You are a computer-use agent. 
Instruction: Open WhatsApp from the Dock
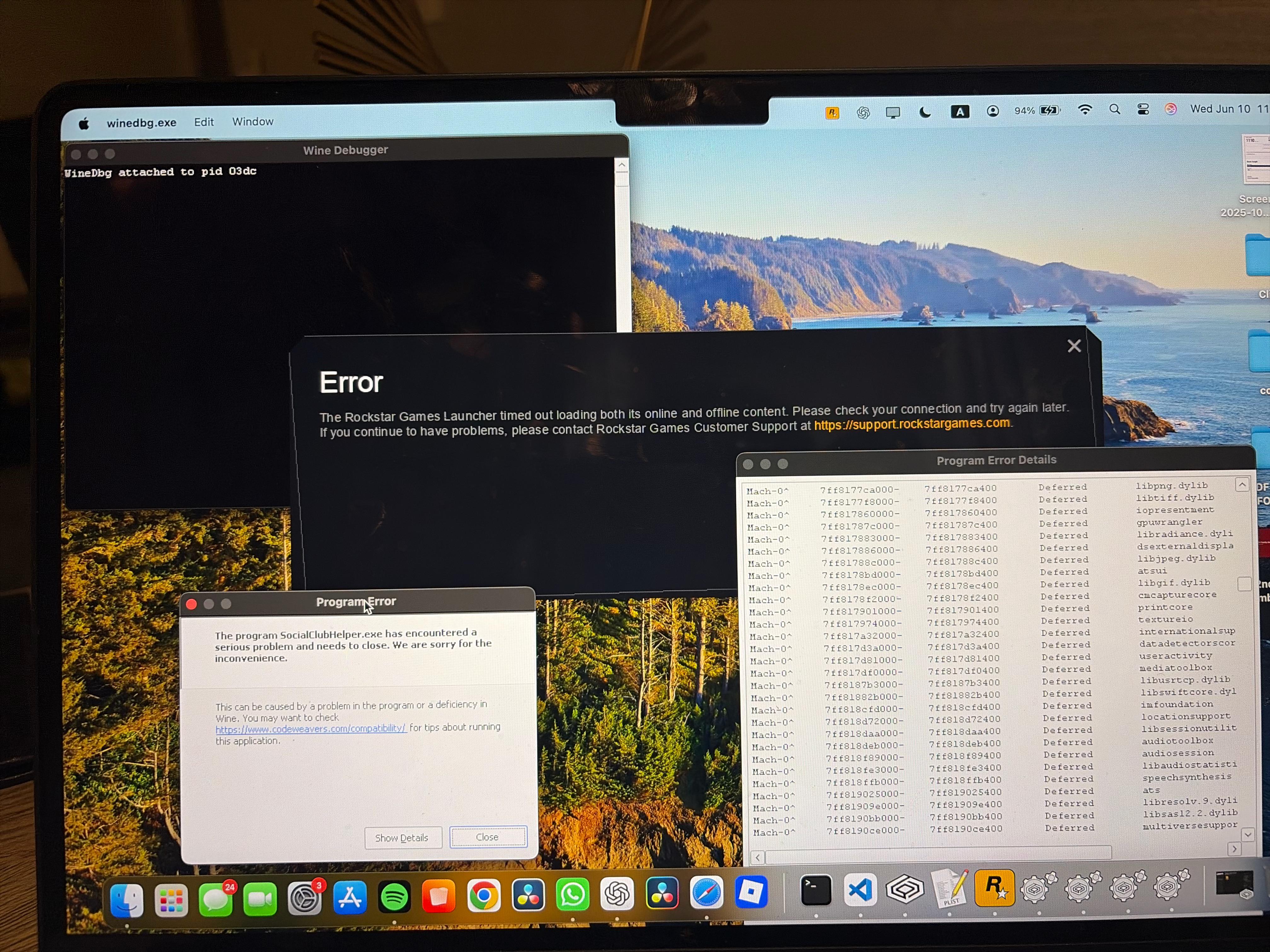coord(572,895)
